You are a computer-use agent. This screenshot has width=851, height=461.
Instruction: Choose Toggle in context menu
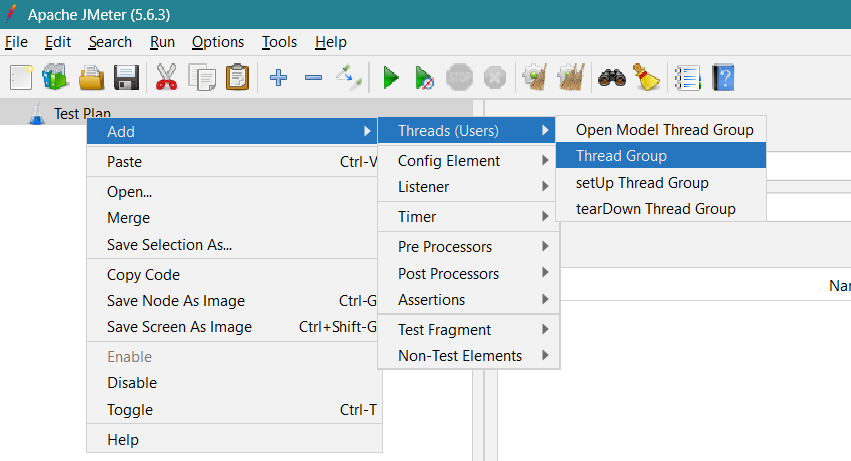(232, 409)
